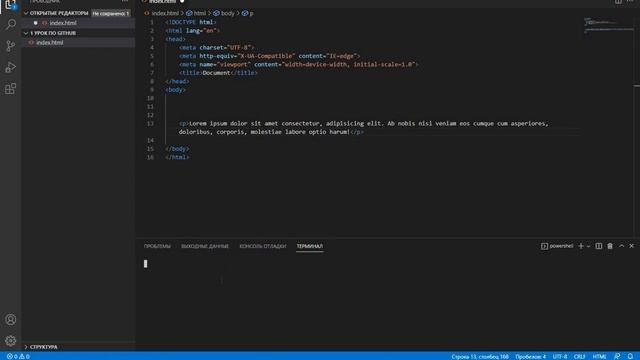Click line and column status 'Строка 13'
This screenshot has width=640, height=360.
tap(480, 356)
